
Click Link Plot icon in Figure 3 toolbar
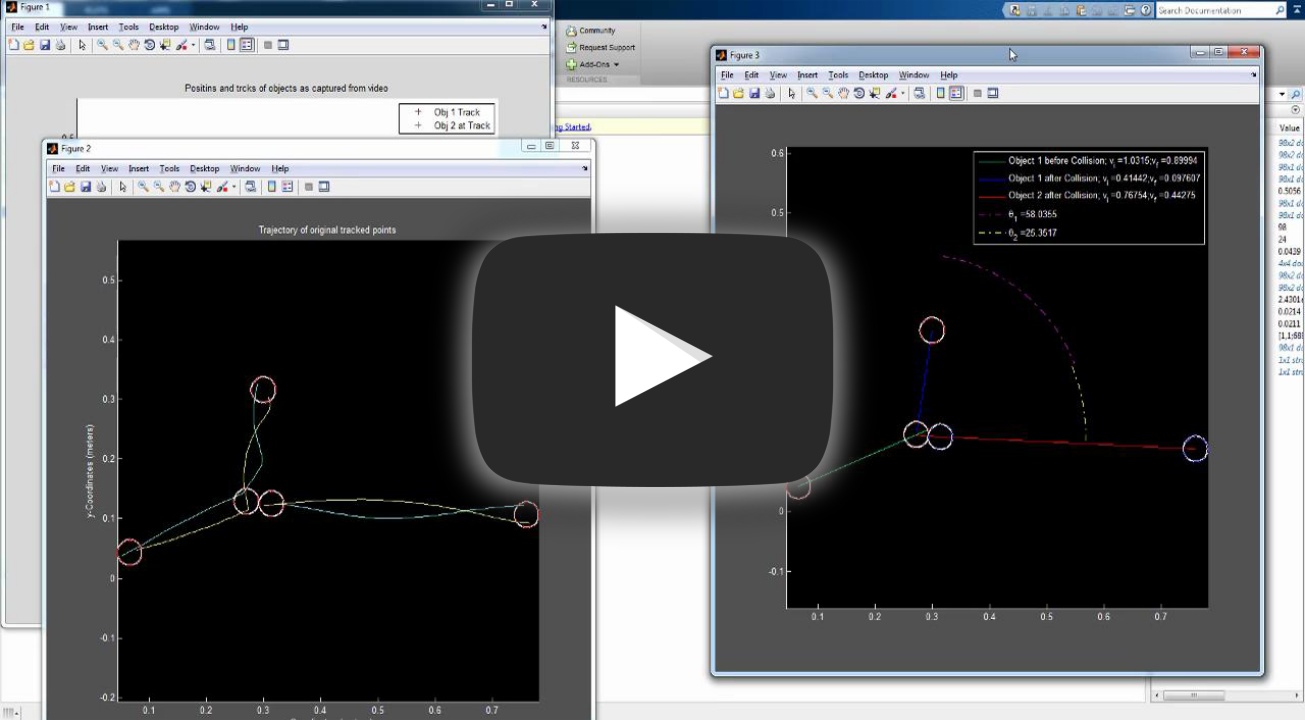tap(919, 93)
